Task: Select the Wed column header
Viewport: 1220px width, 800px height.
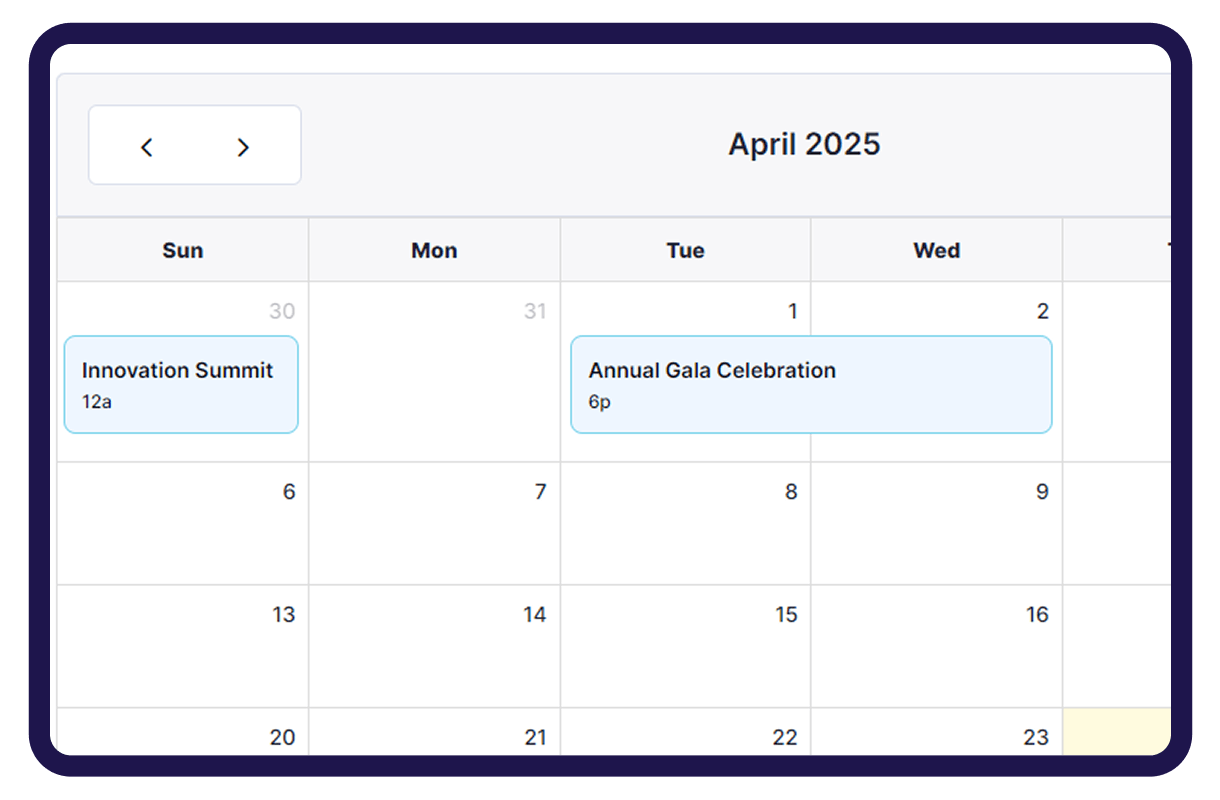Action: point(936,250)
